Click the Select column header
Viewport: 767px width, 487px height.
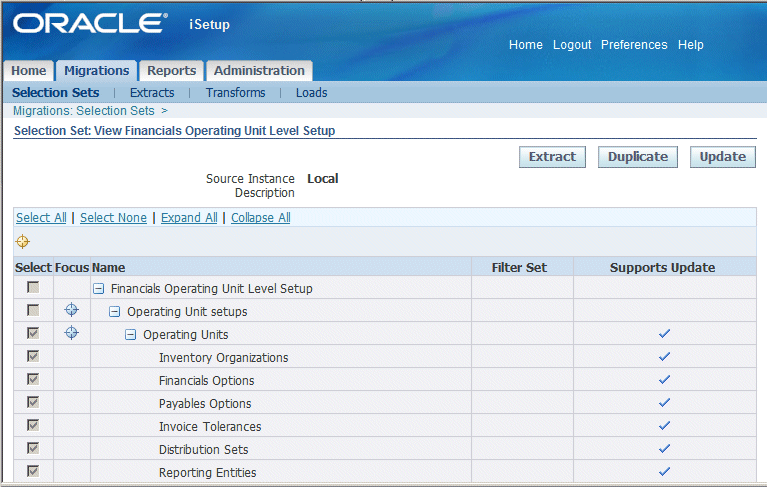[33, 267]
